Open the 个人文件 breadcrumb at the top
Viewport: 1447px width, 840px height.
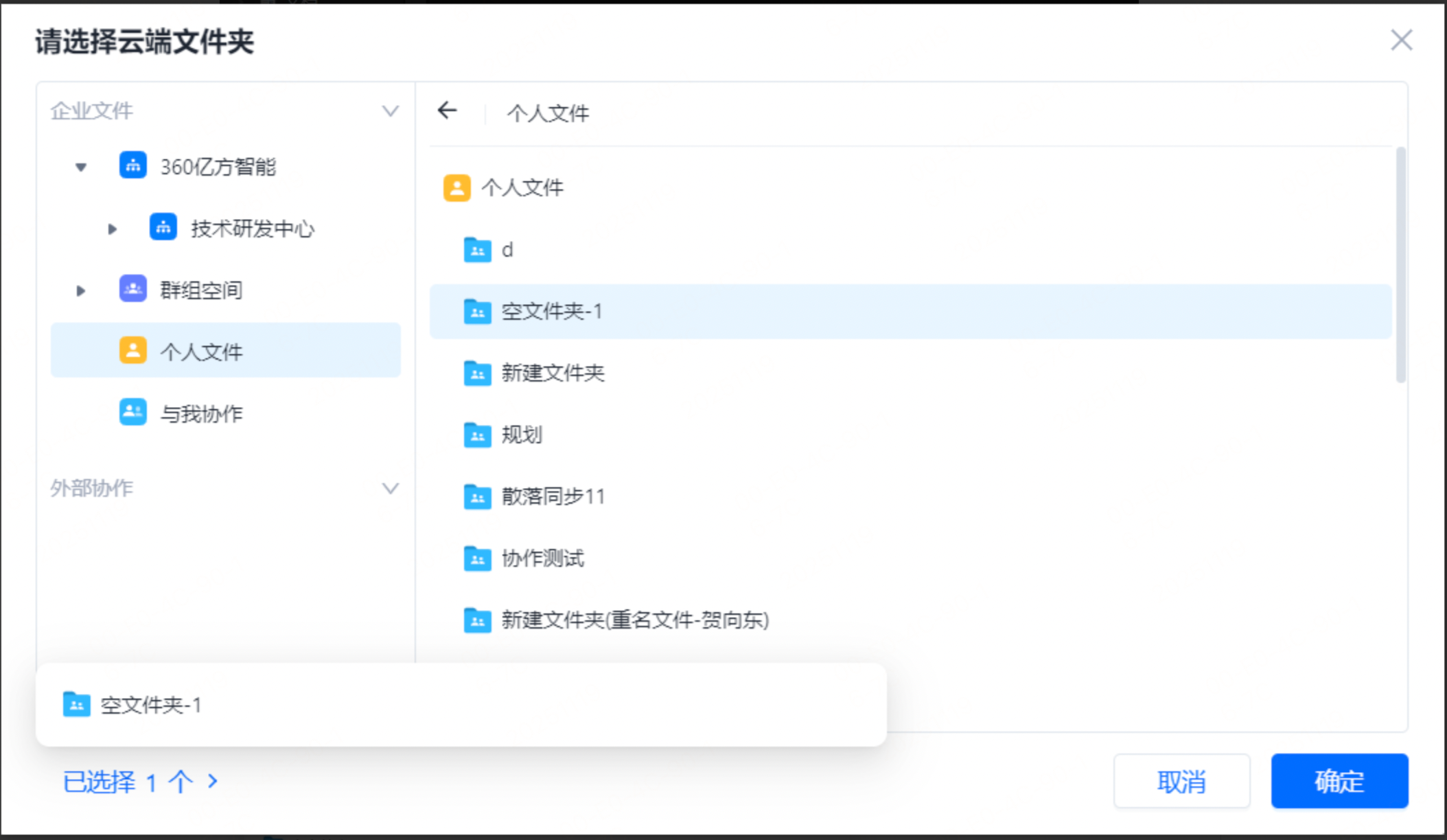pos(548,113)
